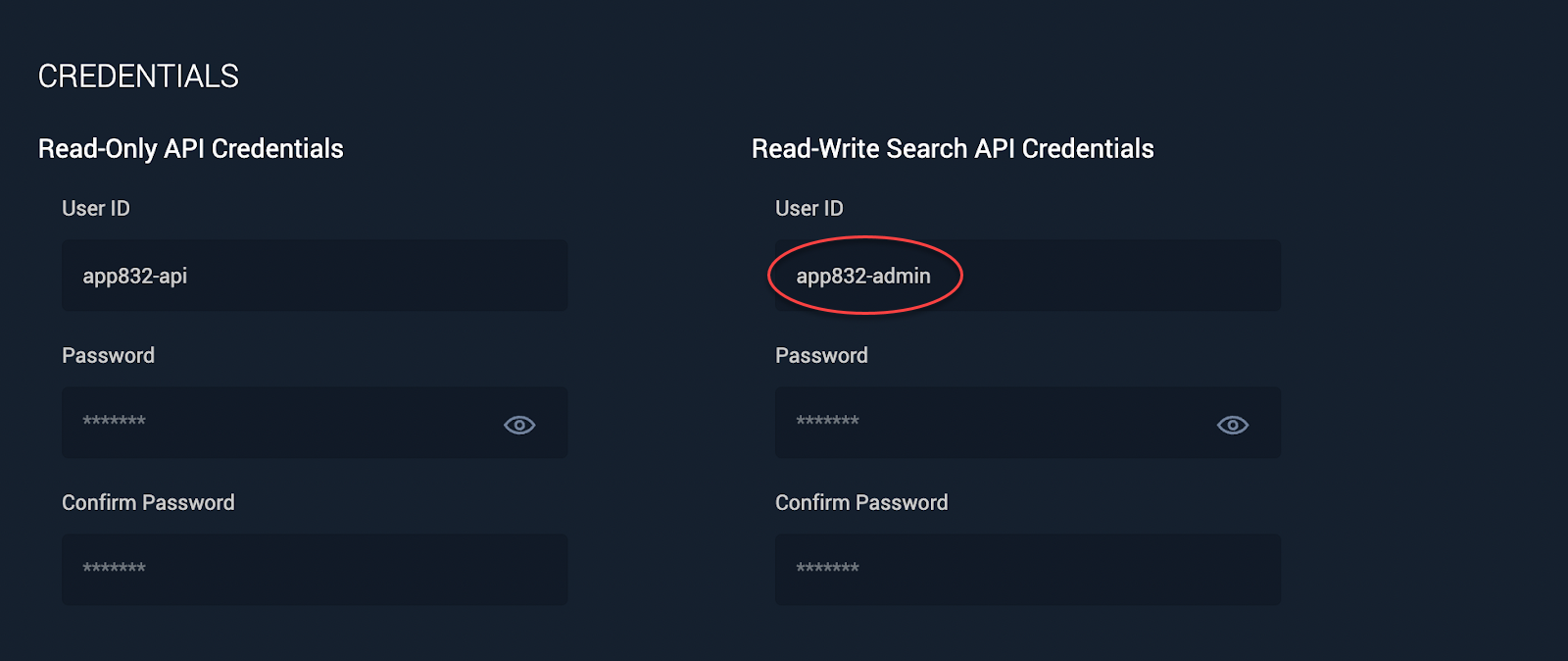
Task: Click the User ID label under Read-Only credentials
Action: 96,208
